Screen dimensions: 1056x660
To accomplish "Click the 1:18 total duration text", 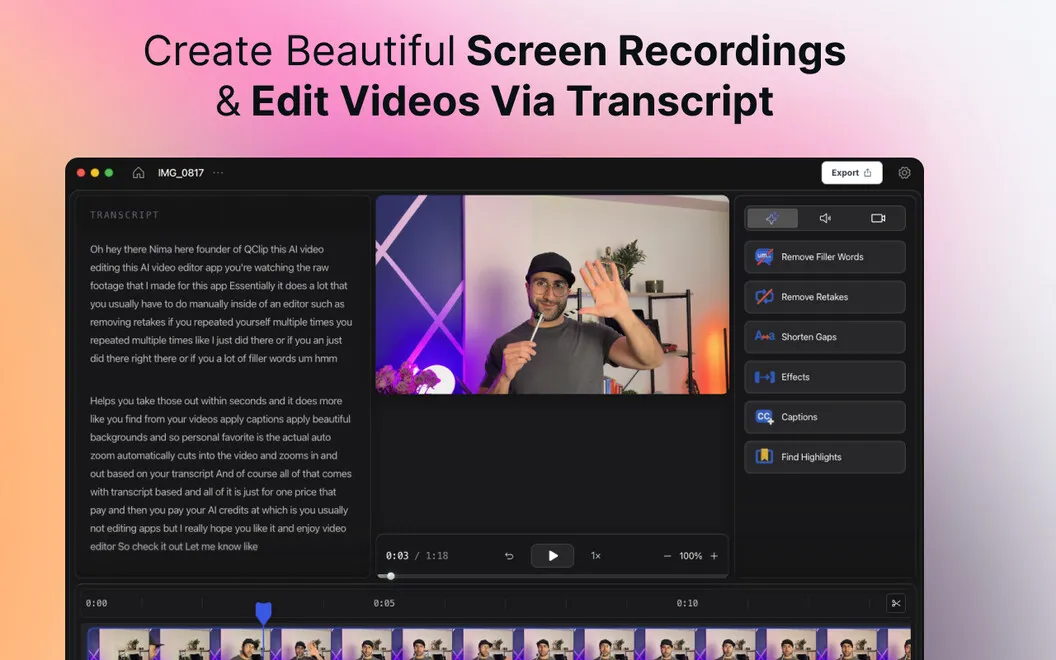I will 436,556.
